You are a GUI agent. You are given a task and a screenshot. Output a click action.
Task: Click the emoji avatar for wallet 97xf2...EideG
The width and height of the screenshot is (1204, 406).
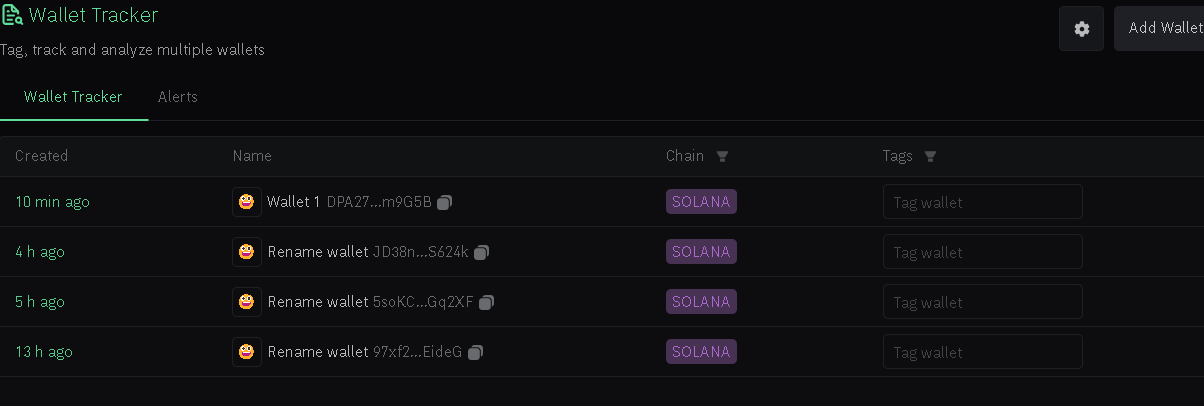click(247, 352)
